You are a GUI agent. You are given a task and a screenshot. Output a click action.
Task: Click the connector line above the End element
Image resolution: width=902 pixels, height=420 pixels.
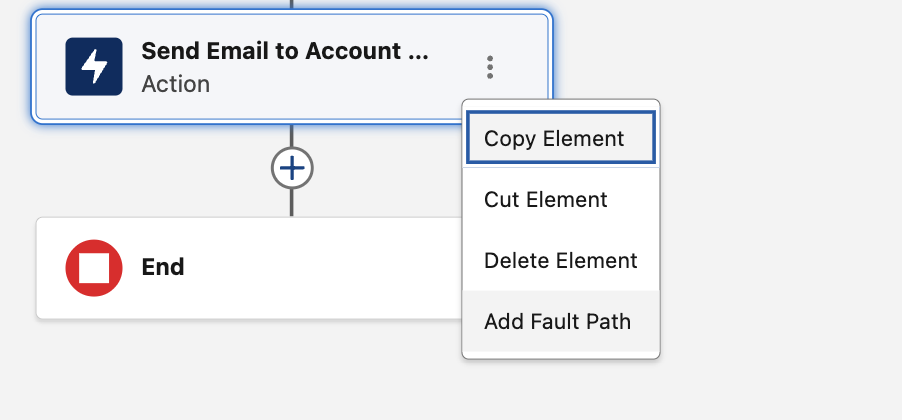pyautogui.click(x=292, y=202)
